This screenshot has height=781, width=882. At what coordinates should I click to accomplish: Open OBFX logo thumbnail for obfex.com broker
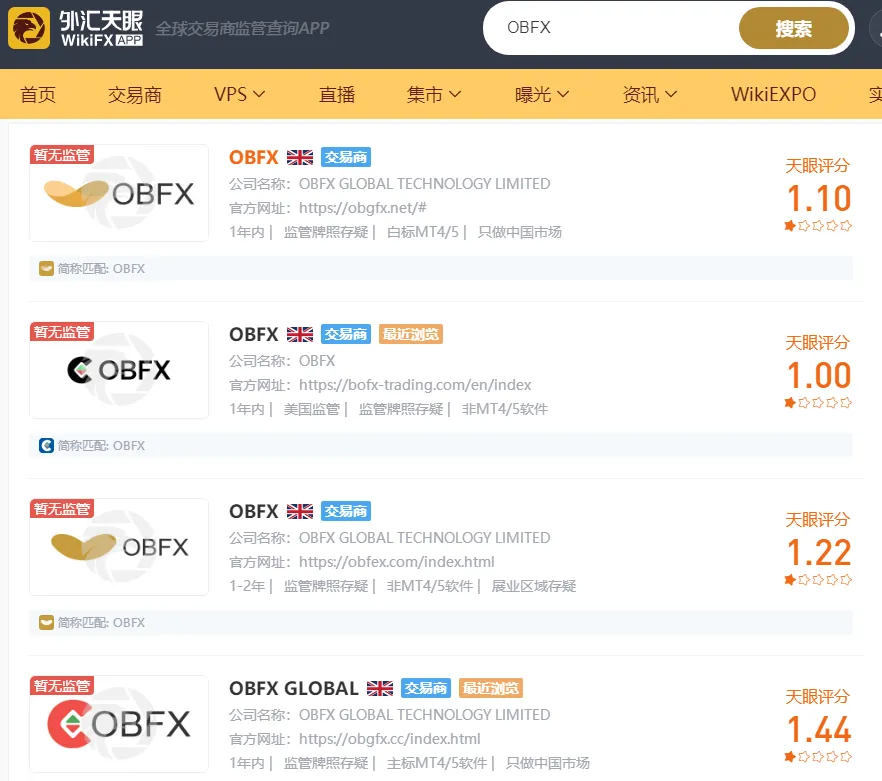(x=119, y=547)
